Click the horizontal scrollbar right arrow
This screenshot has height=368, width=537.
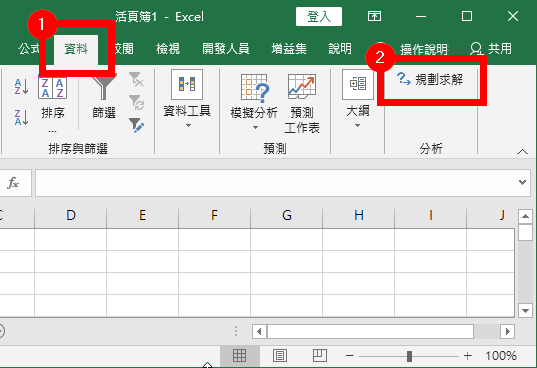pyautogui.click(x=508, y=331)
